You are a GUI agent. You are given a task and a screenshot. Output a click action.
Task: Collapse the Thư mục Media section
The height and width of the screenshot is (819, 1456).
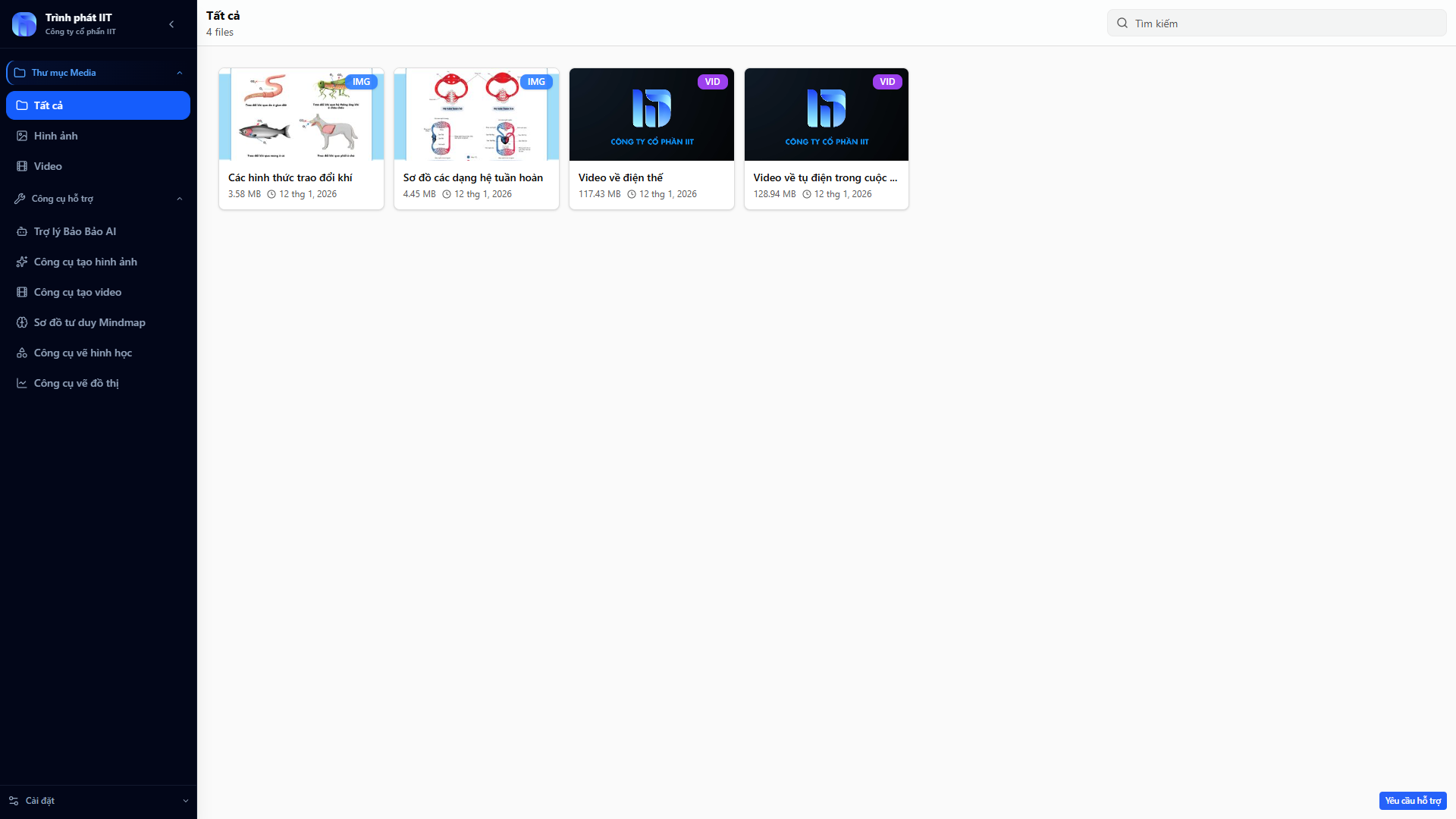[180, 73]
